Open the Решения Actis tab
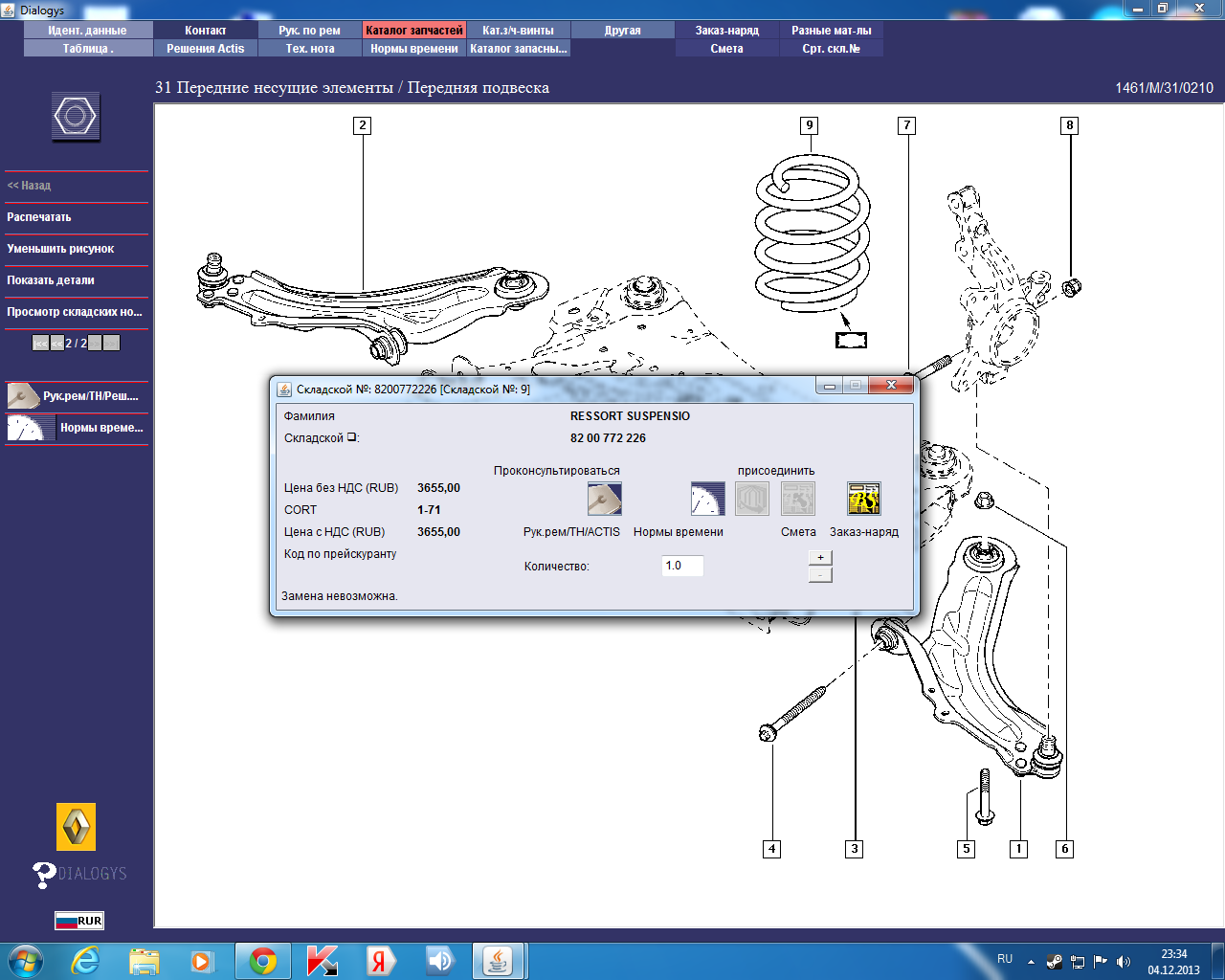The width and height of the screenshot is (1225, 980). point(206,49)
